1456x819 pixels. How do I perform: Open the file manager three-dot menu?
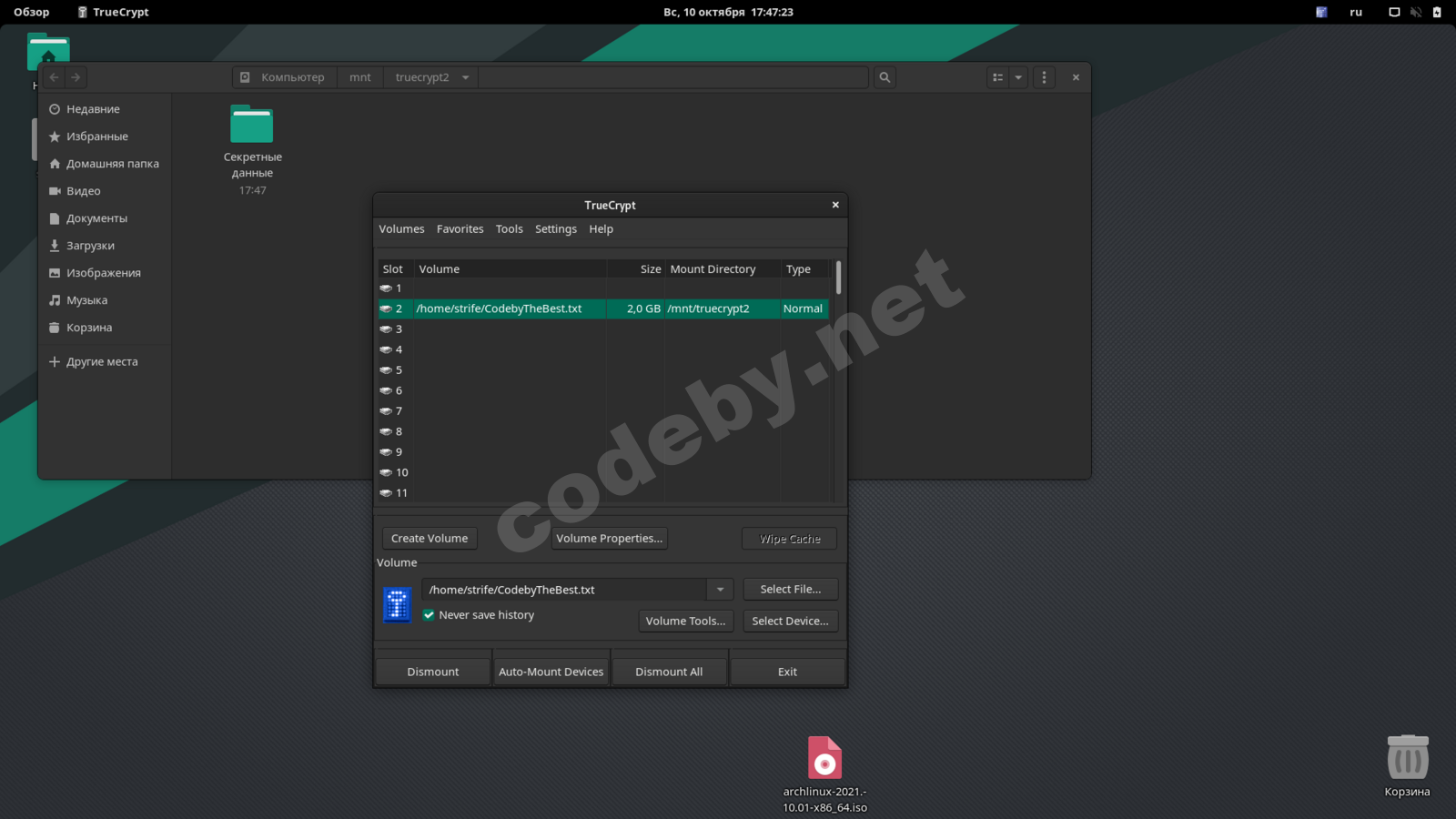pos(1044,77)
